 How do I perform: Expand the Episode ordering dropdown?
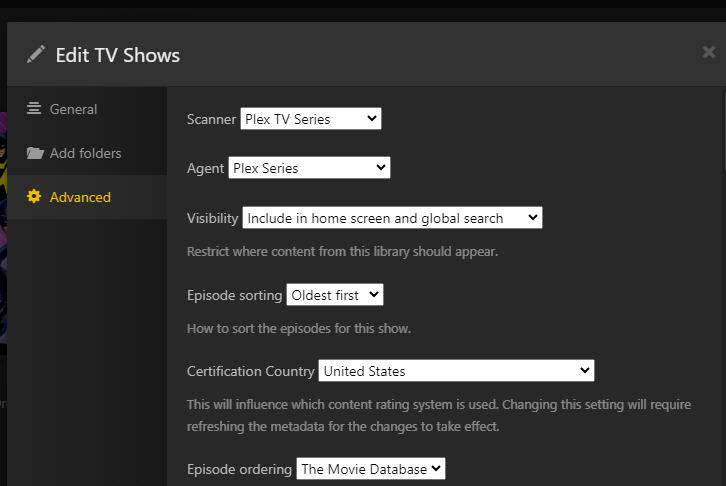[x=370, y=468]
